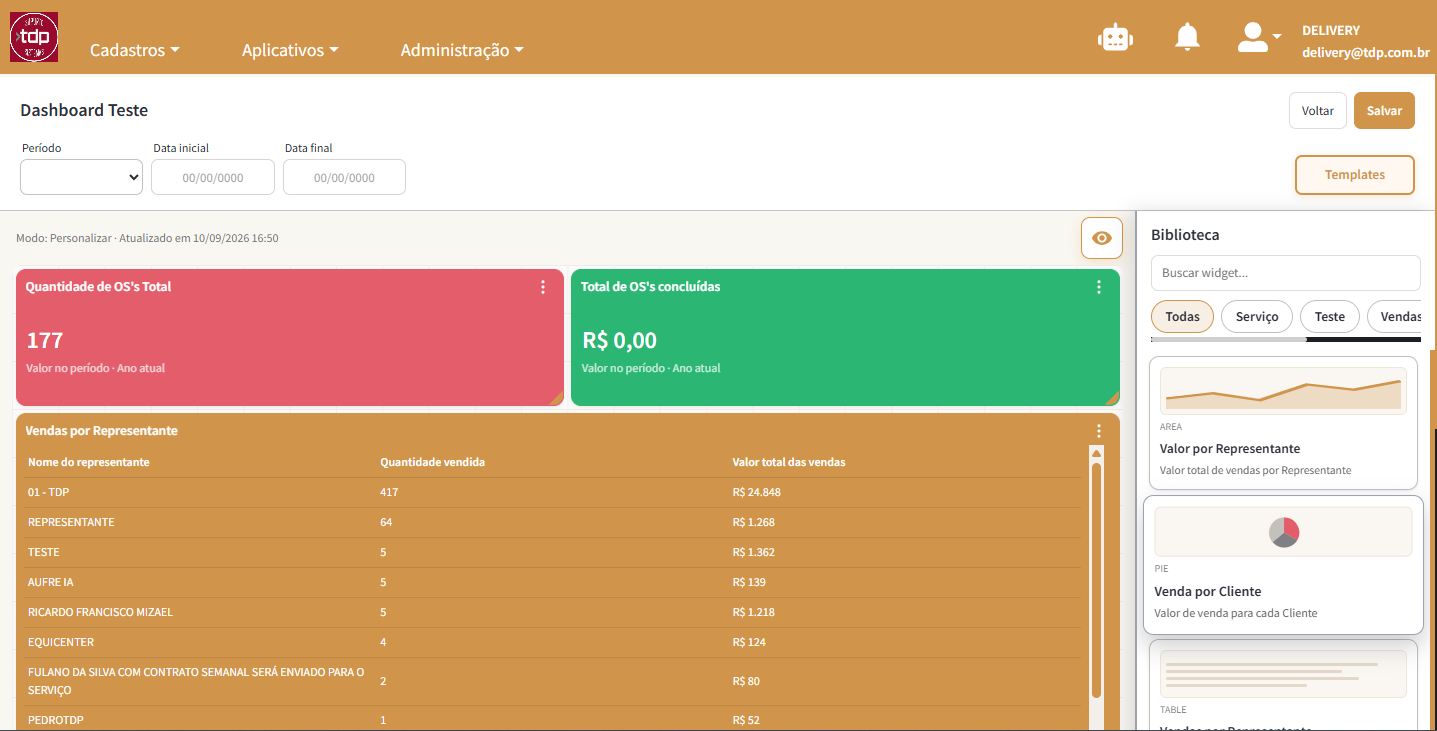Click resize handle on Total de OS's concluídas card
The height and width of the screenshot is (731, 1437).
tap(1113, 399)
